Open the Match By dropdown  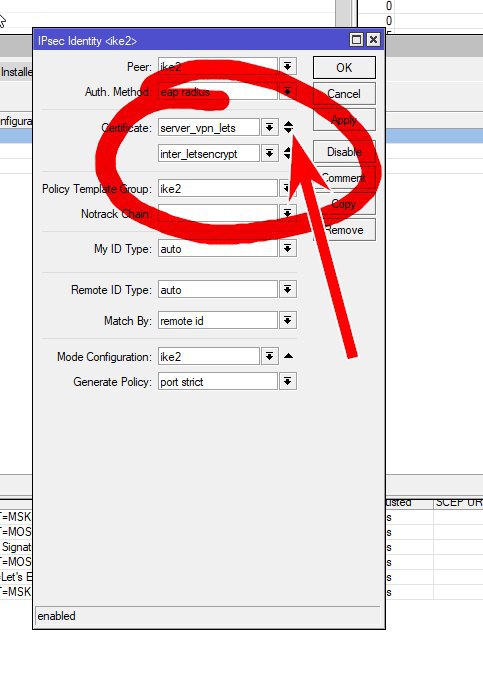coord(287,321)
